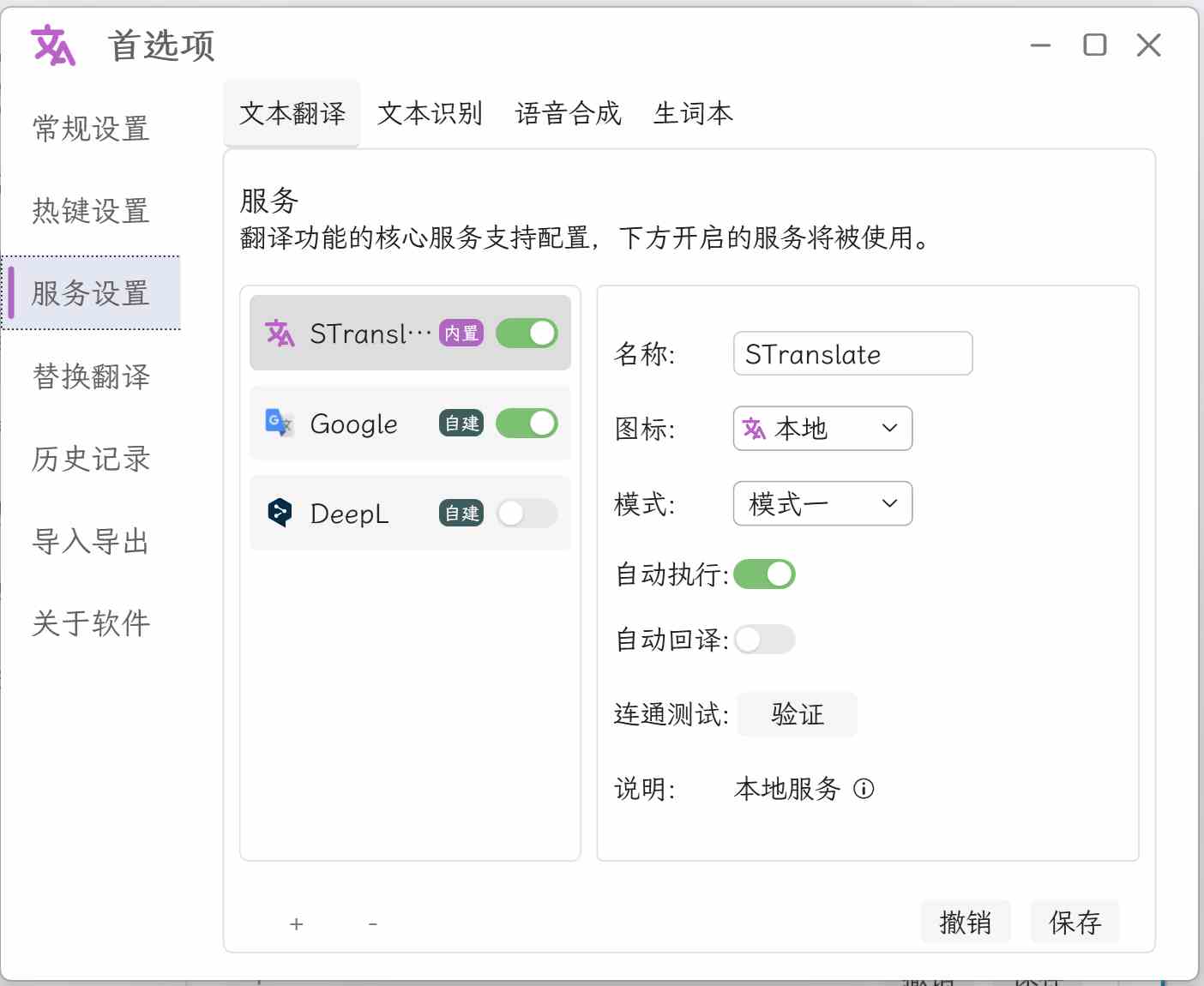Toggle off the STranslate service switch
The image size is (1204, 986).
point(527,334)
